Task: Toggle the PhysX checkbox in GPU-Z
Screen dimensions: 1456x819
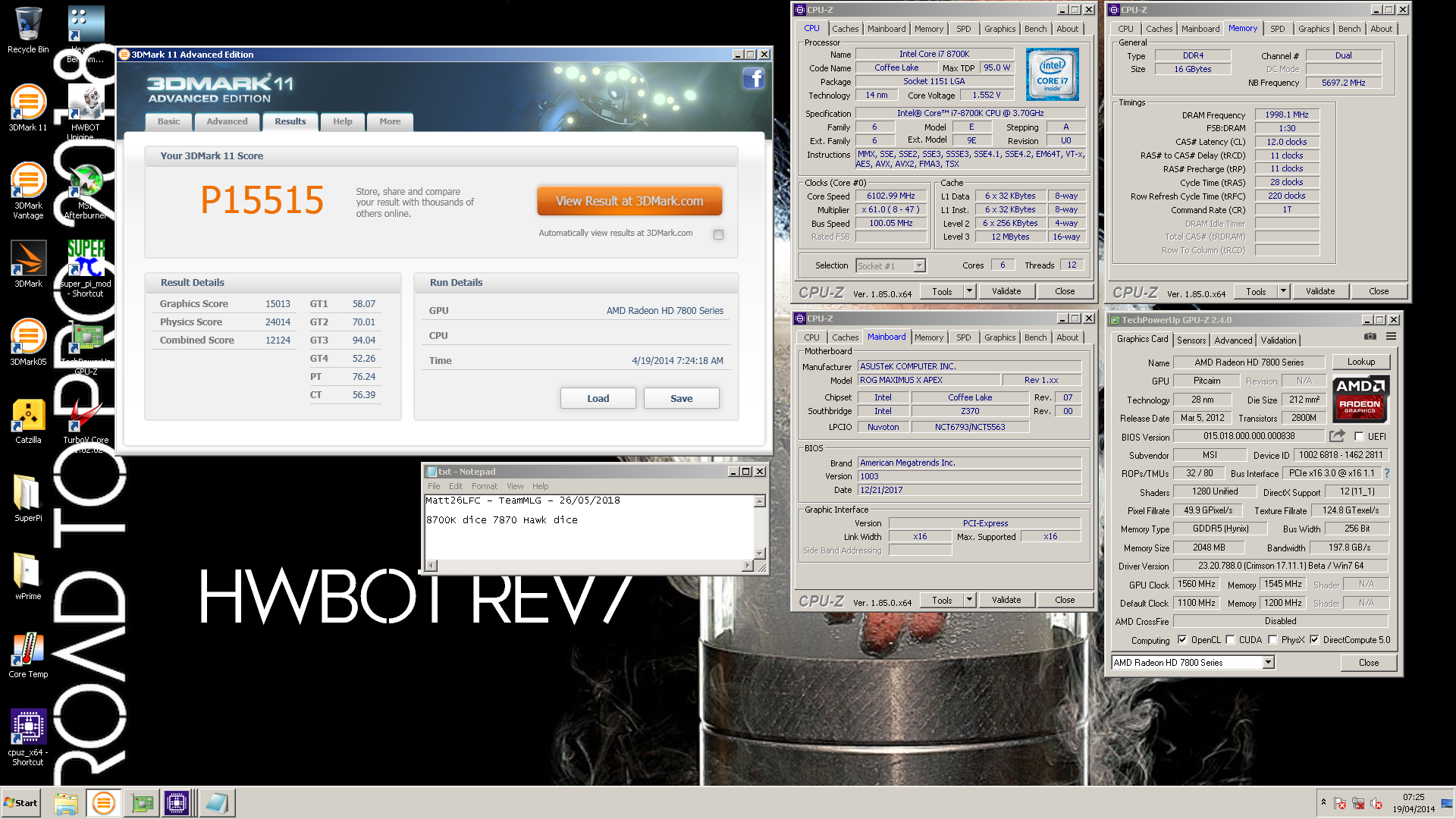Action: [1272, 640]
